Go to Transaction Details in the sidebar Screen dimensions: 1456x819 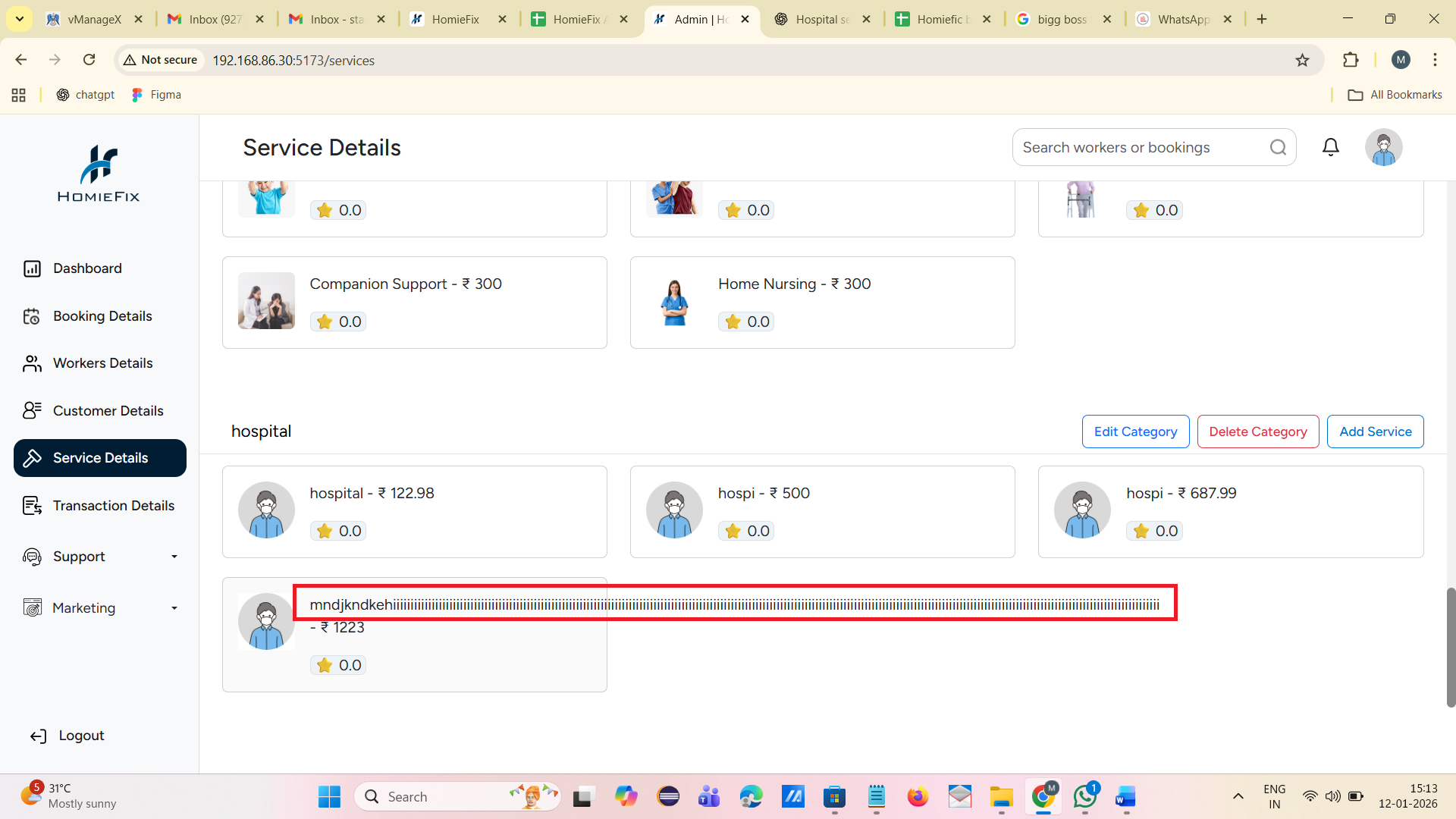113,506
